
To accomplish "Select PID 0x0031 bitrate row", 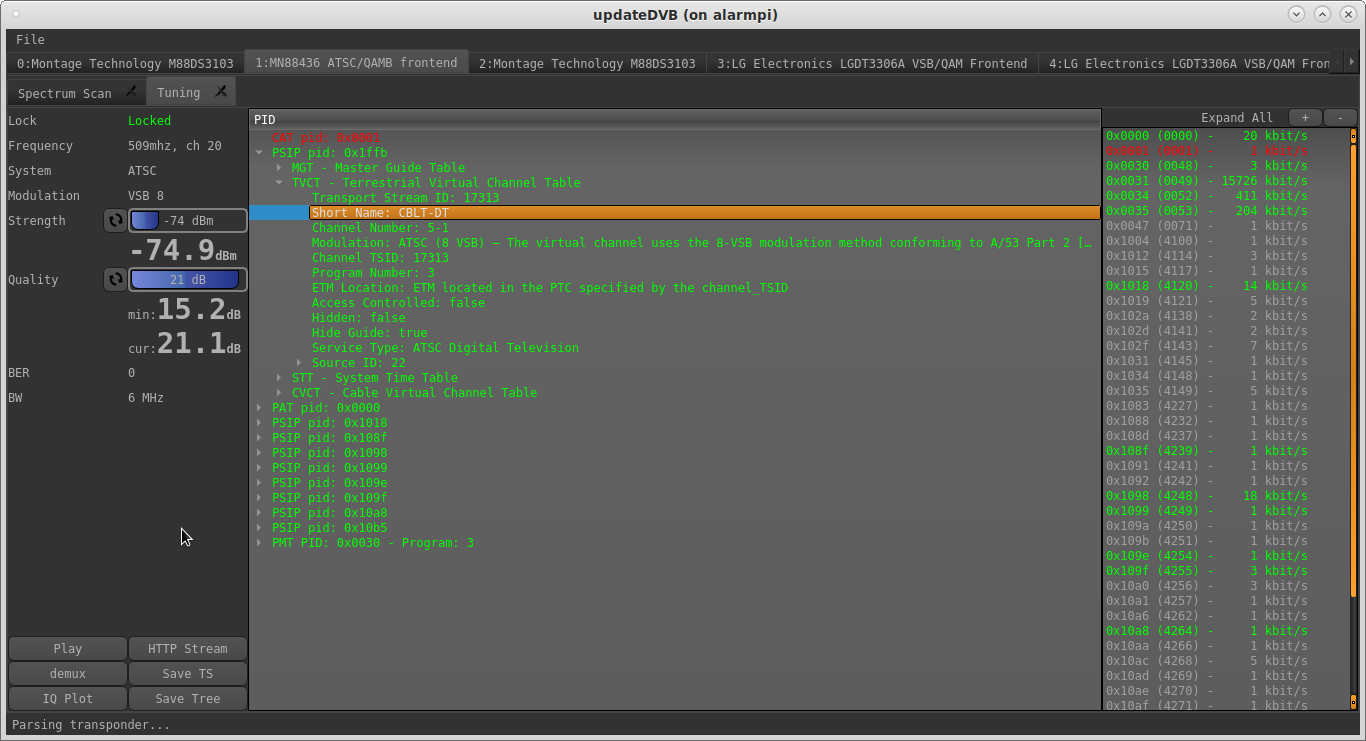I will click(1205, 181).
